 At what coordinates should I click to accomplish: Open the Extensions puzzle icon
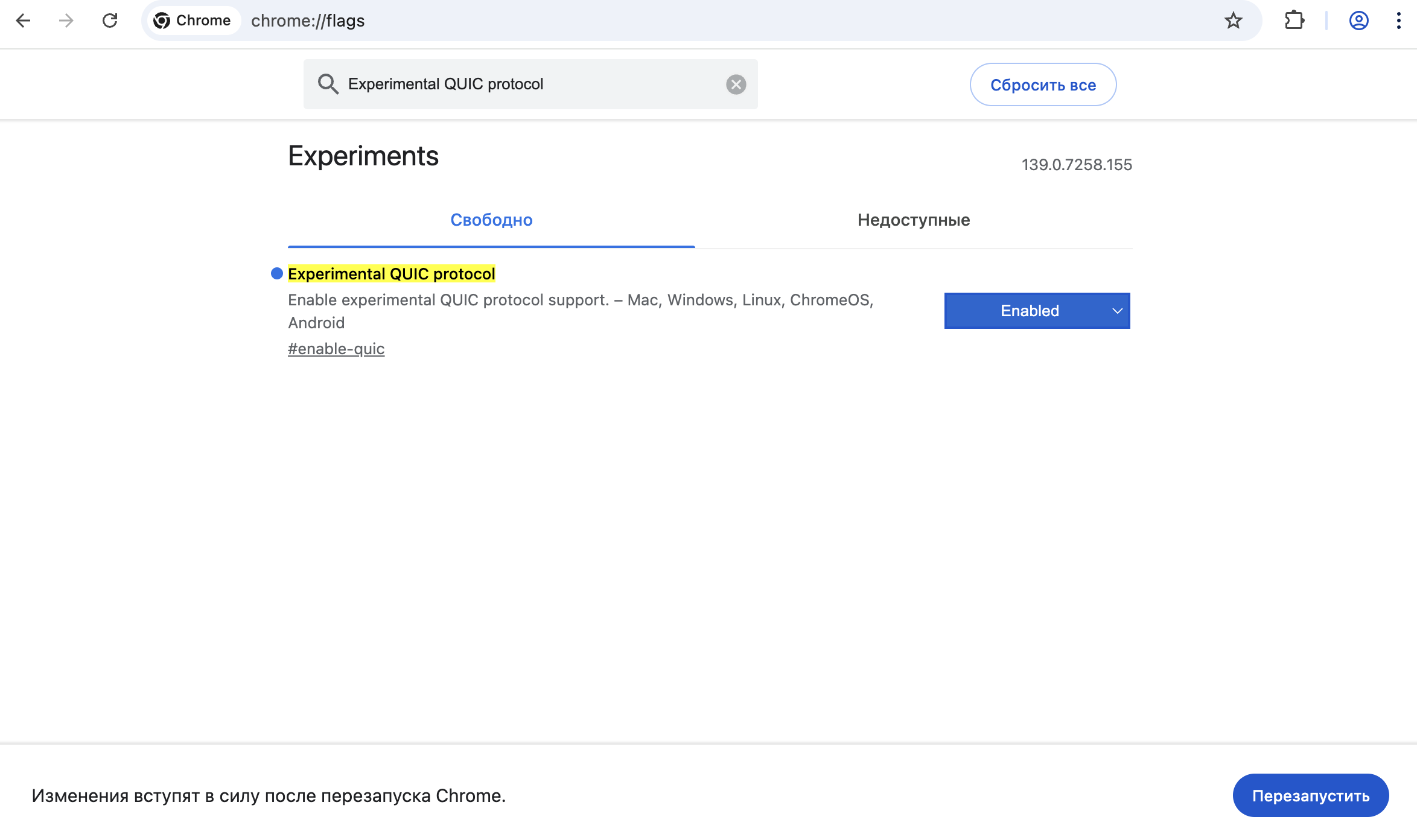pyautogui.click(x=1294, y=21)
